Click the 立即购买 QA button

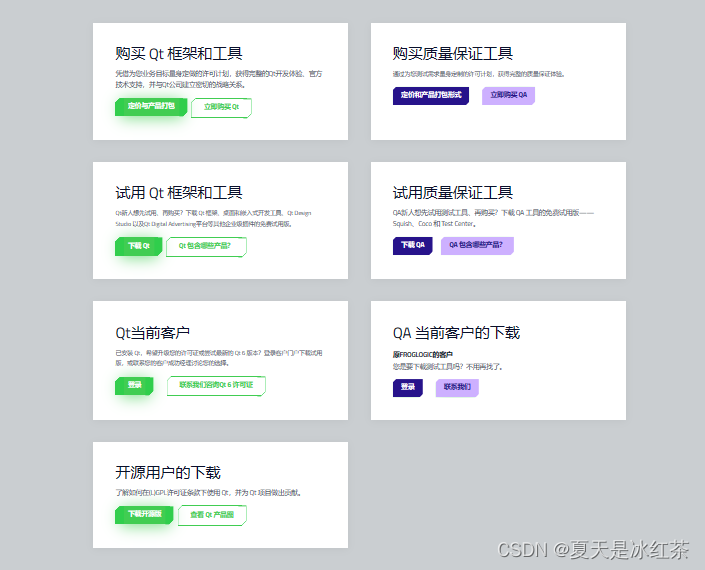509,95
